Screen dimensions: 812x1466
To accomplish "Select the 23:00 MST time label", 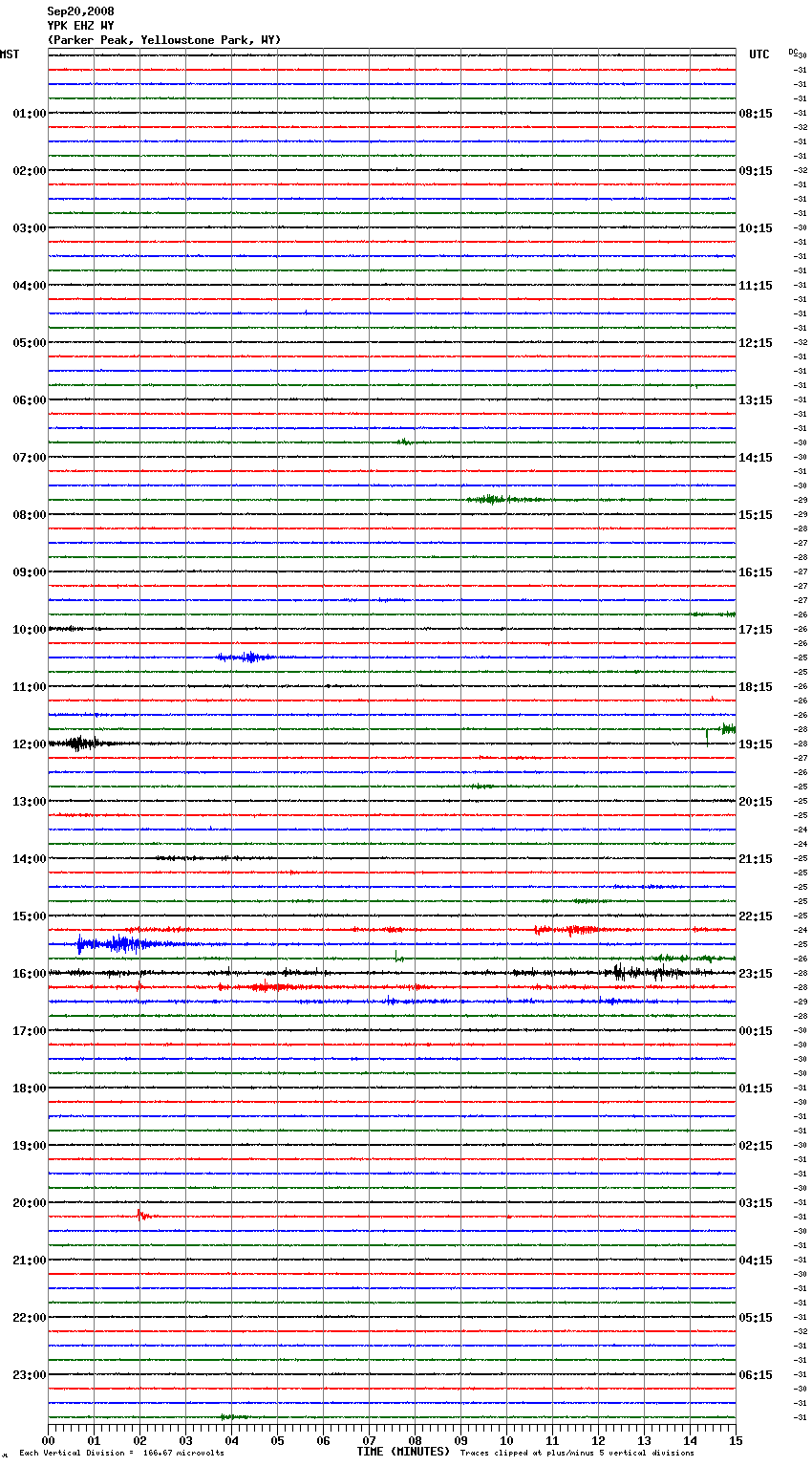I will point(29,1375).
